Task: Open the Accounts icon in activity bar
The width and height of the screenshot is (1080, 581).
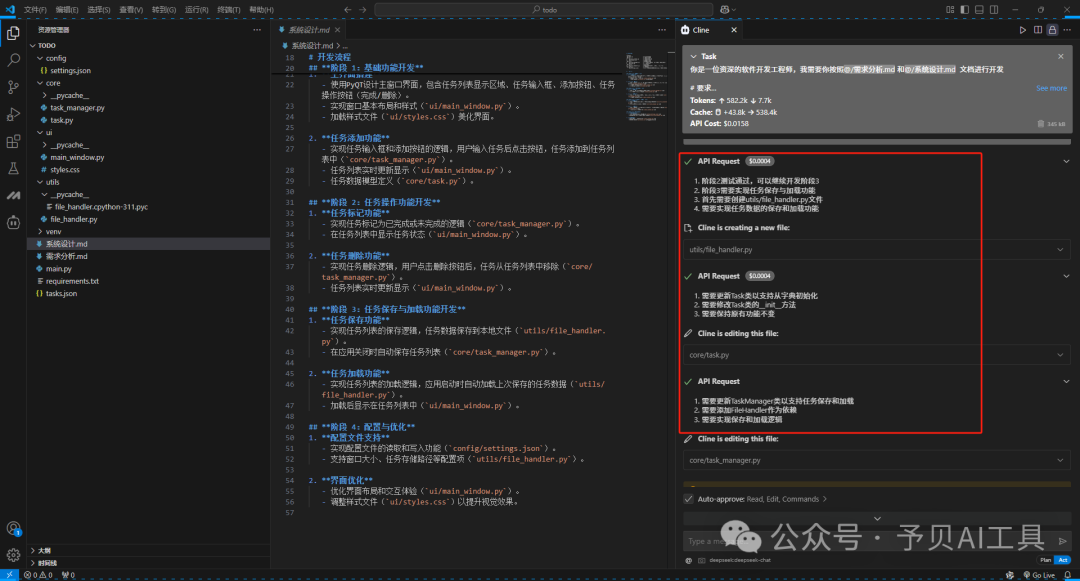Action: click(x=13, y=528)
